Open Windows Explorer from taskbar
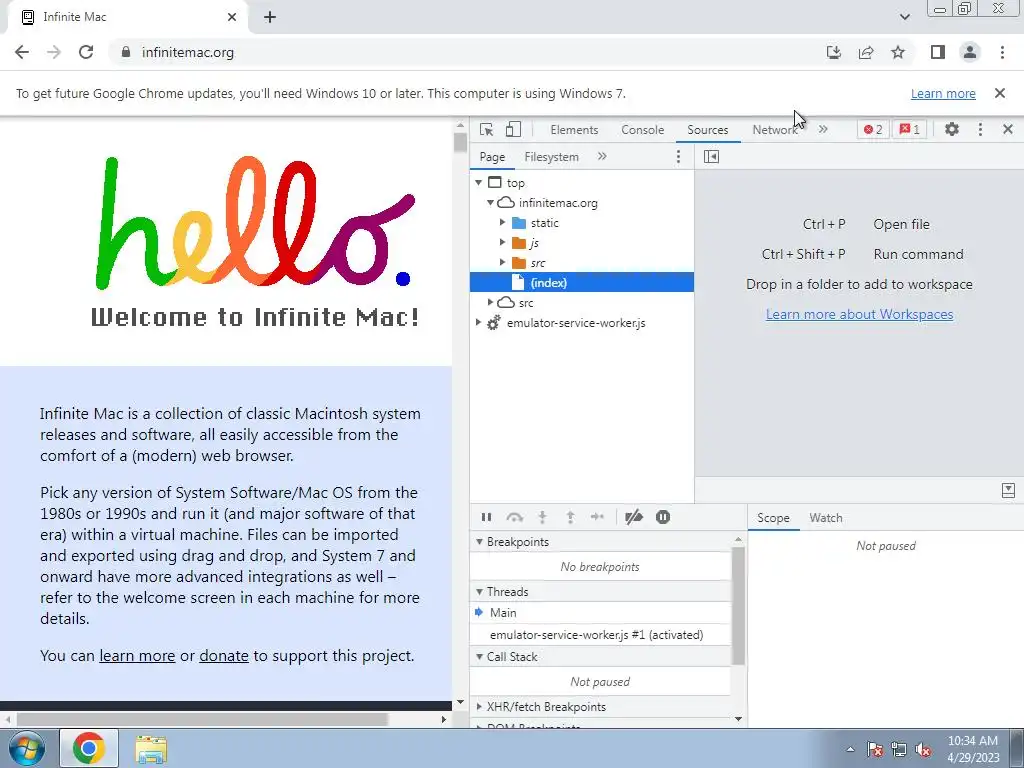Screen dimensions: 1024x768 coord(151,749)
